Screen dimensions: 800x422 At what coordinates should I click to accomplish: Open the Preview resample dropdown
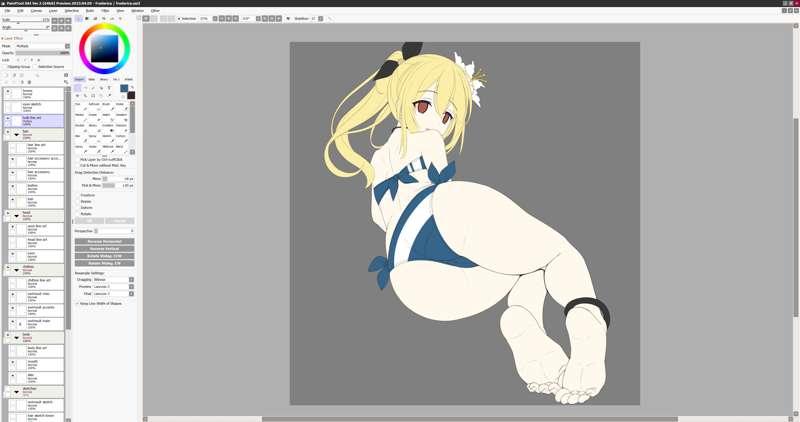tap(131, 287)
